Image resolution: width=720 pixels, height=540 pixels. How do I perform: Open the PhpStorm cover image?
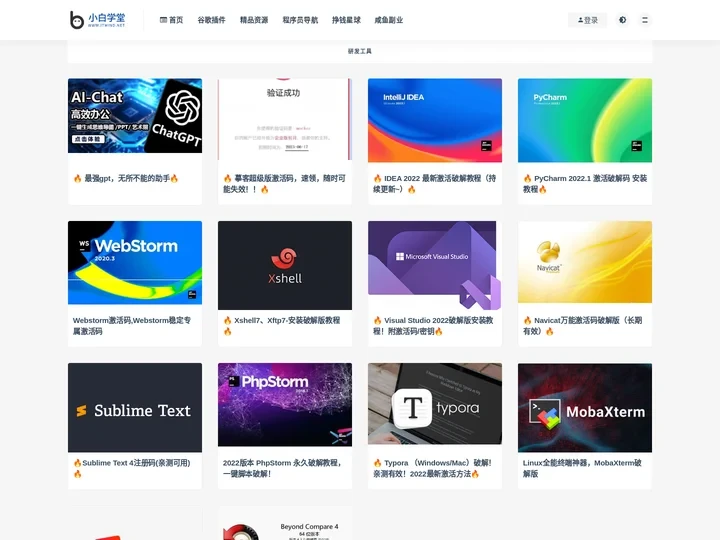point(285,405)
